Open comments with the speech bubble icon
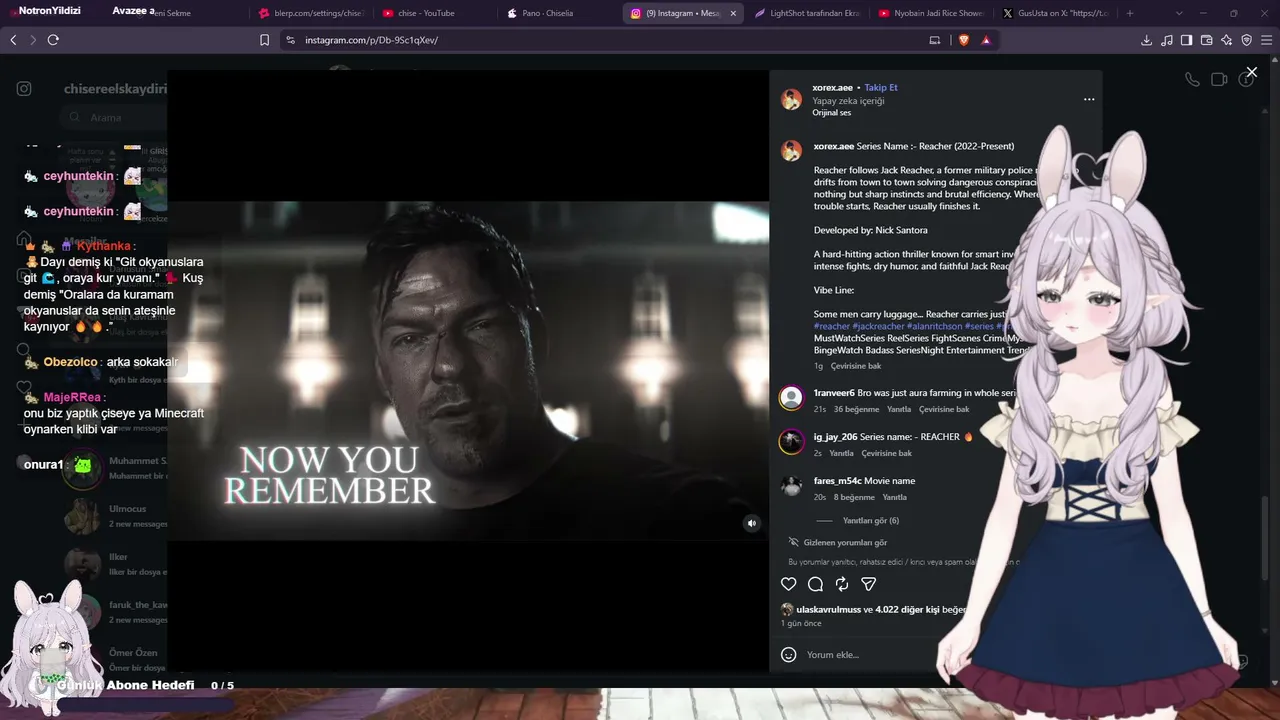The width and height of the screenshot is (1280, 720). click(815, 584)
